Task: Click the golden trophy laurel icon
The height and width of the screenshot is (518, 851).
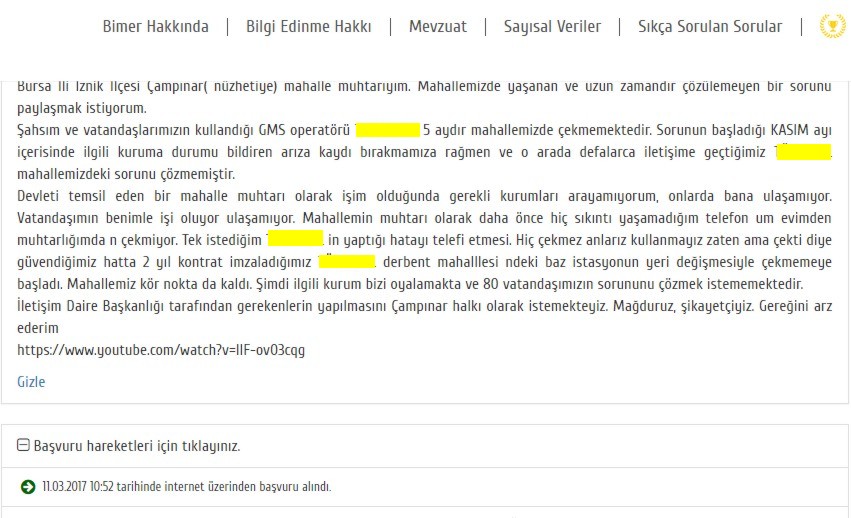Action: coord(833,26)
